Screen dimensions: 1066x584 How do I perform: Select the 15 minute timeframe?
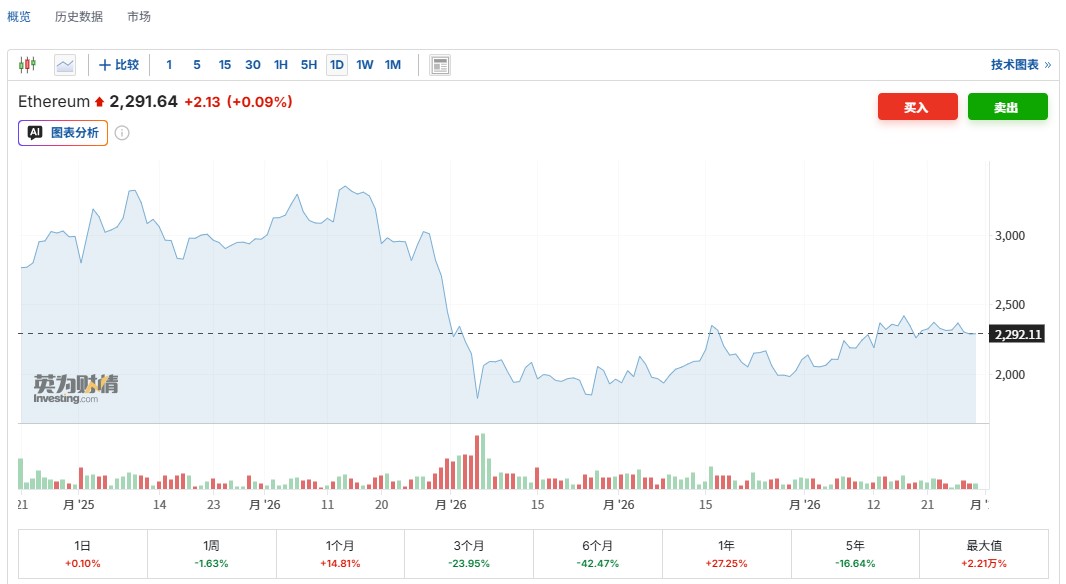tap(225, 65)
